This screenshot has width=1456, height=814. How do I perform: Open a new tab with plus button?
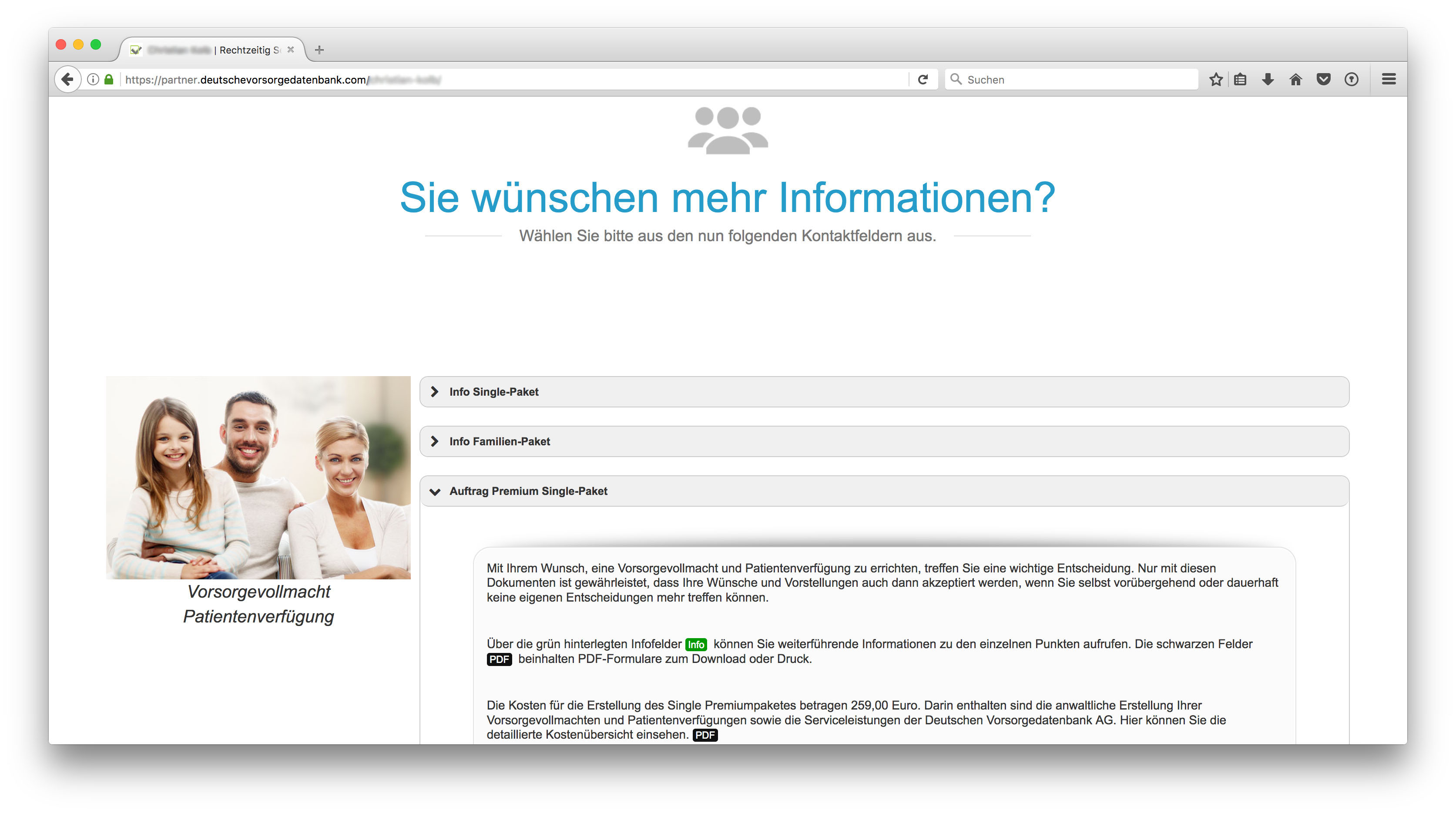pyautogui.click(x=319, y=50)
